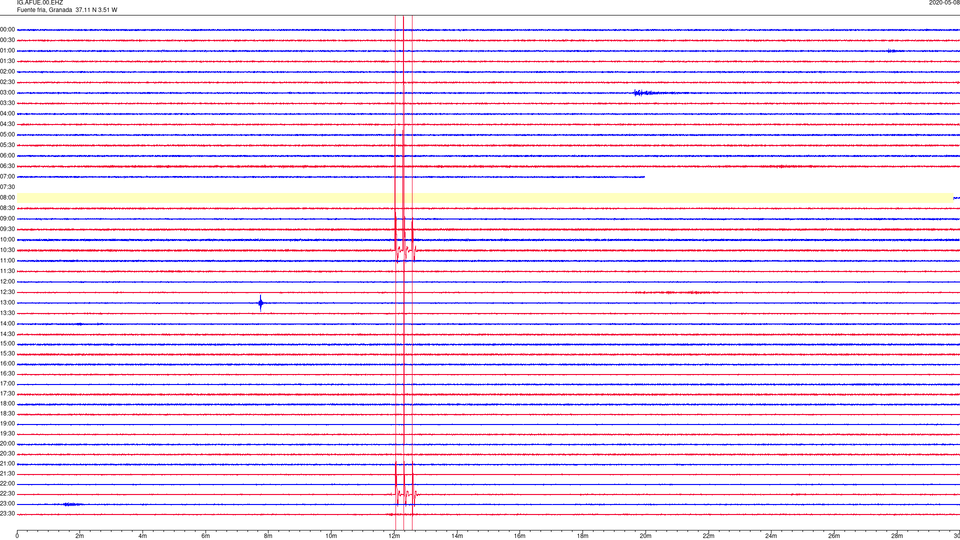Click the 12m tick label on time axis
This screenshot has width=960, height=540.
(x=394, y=536)
